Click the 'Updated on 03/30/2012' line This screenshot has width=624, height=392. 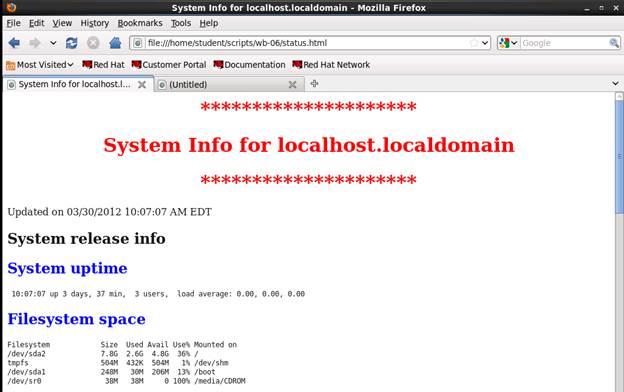point(109,212)
